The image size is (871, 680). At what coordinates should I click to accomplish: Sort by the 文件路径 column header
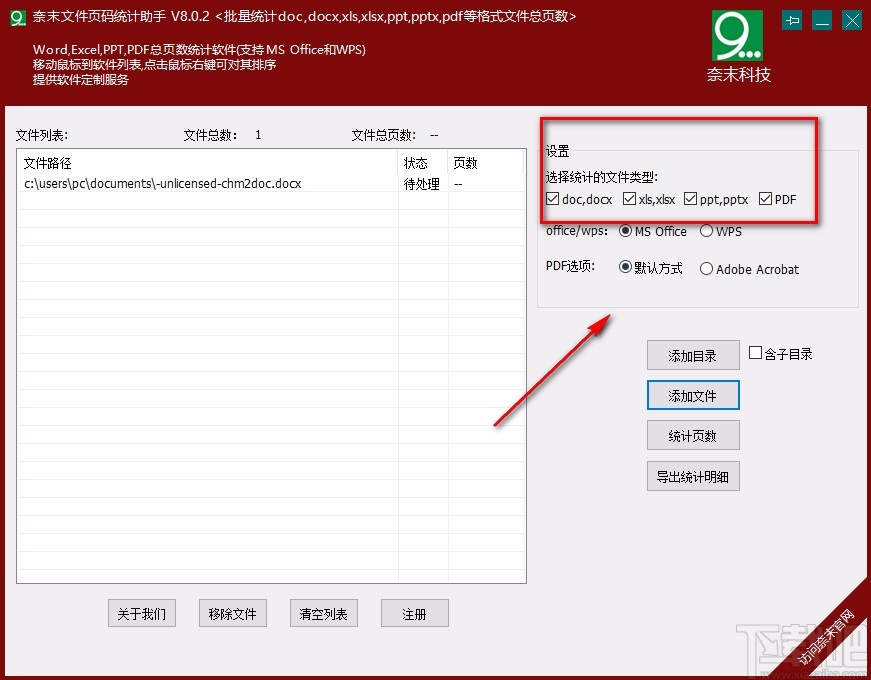pos(208,163)
